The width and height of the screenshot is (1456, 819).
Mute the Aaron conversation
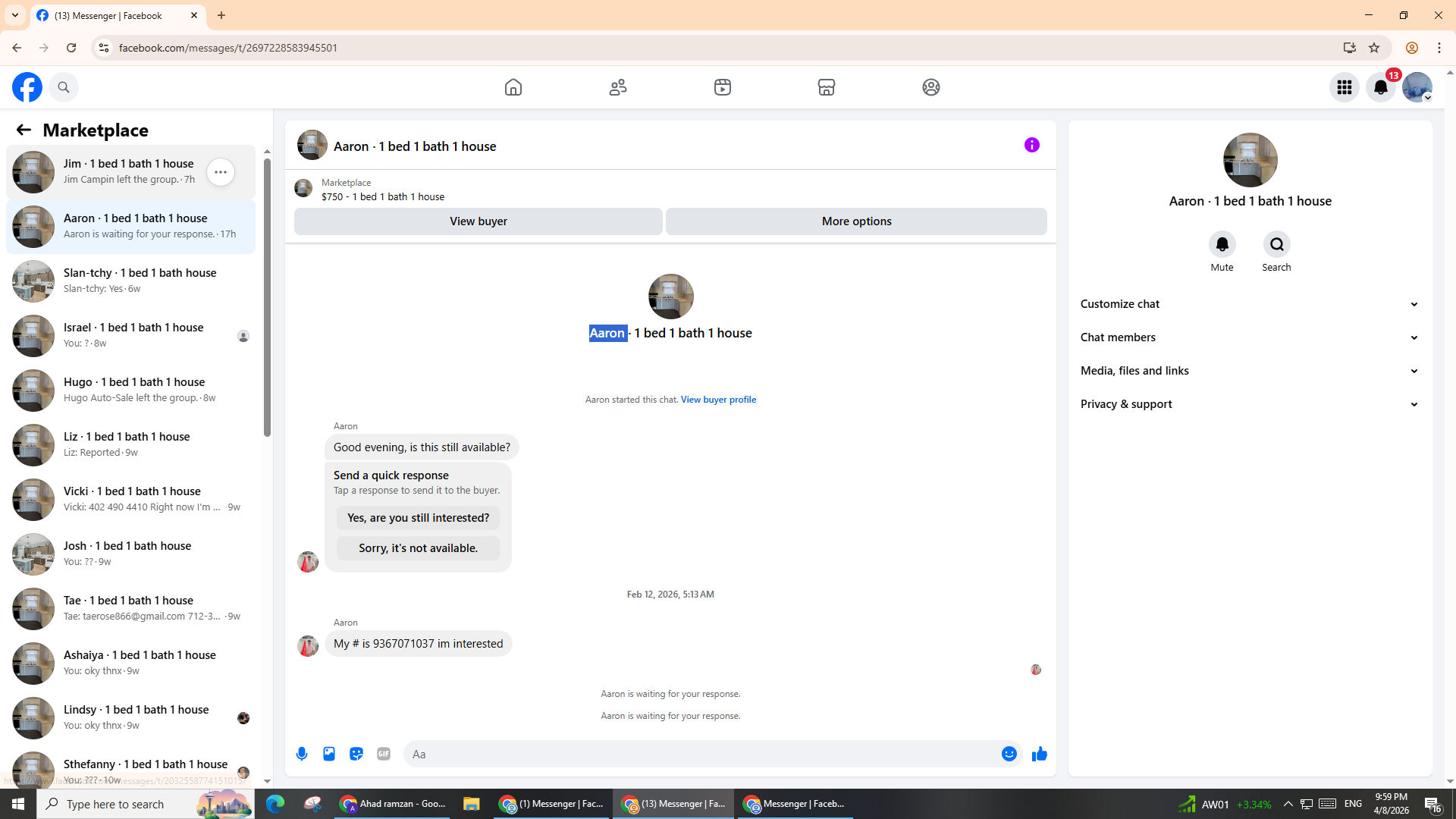coord(1222,244)
